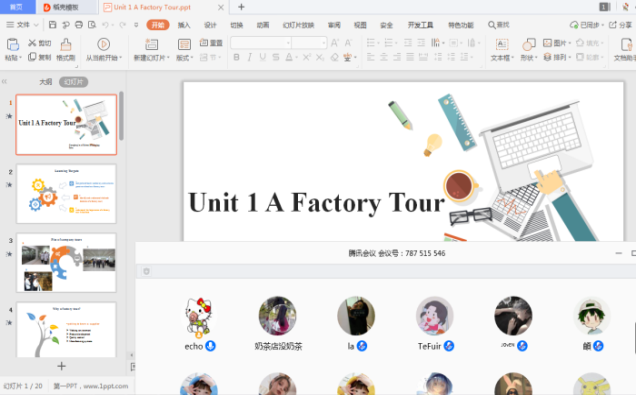Toggle Superscript formatting
This screenshot has height=395, width=636.
307,57
